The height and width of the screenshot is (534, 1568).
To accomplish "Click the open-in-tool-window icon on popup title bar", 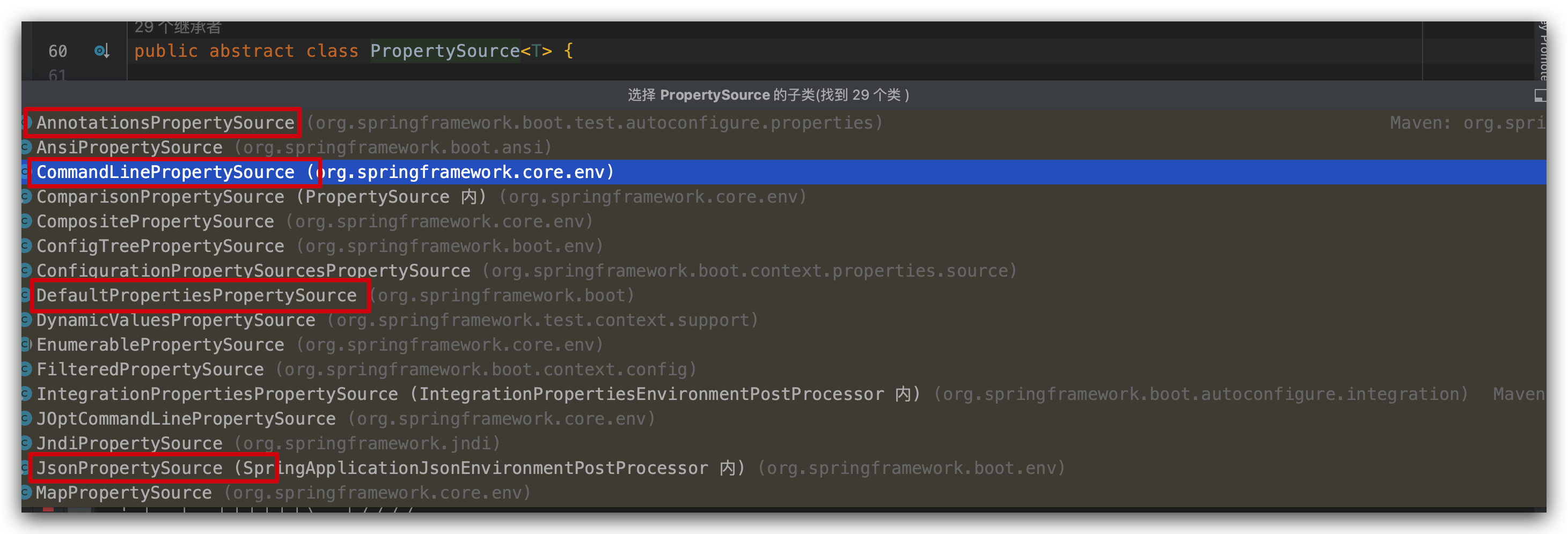I will [1541, 95].
